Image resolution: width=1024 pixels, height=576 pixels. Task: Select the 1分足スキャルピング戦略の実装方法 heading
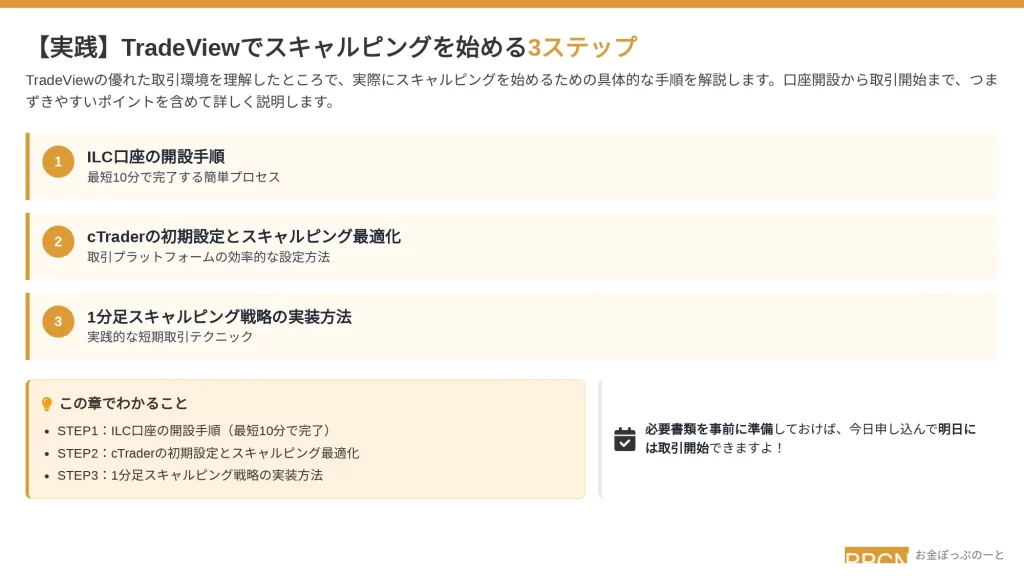pos(219,317)
